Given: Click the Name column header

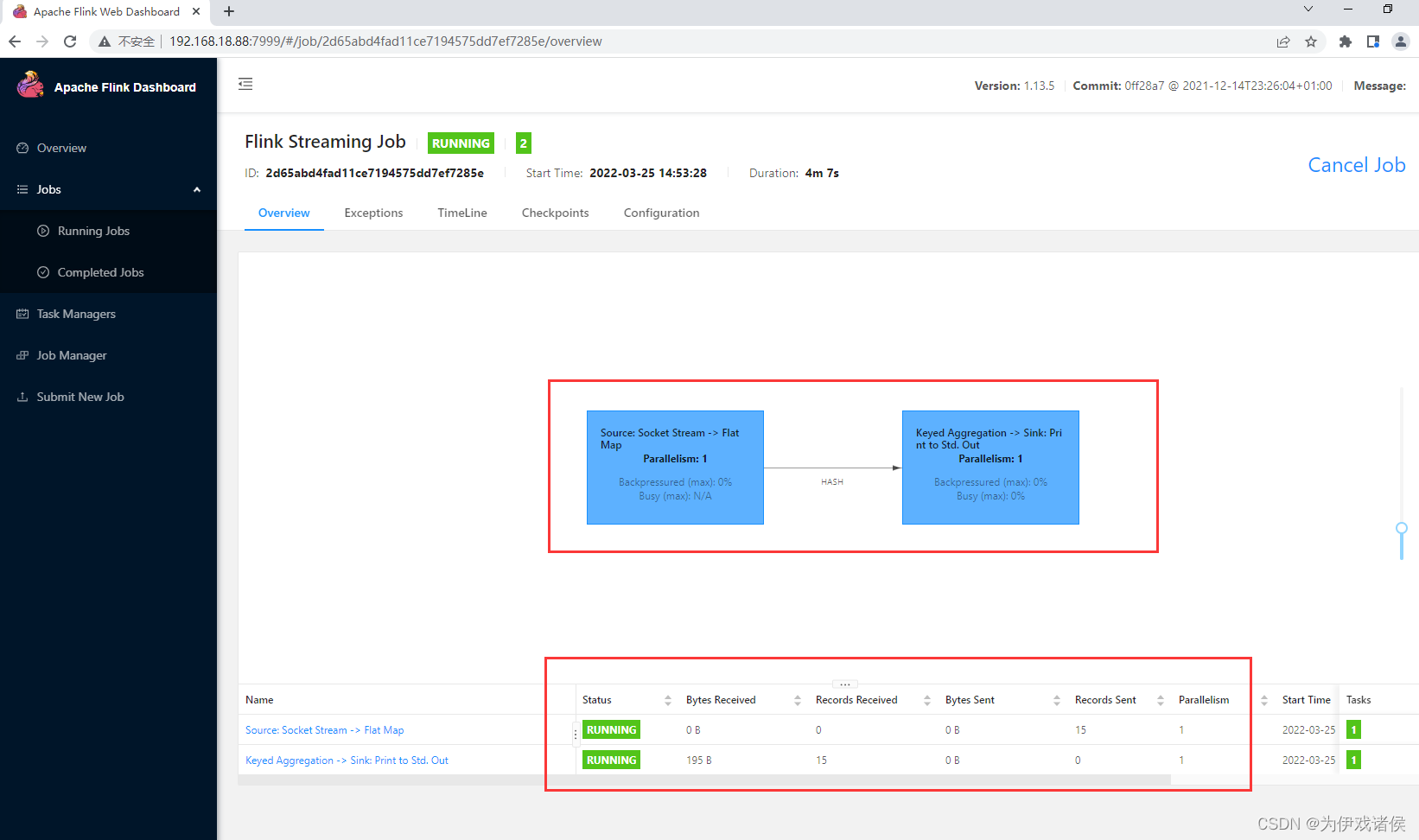Looking at the screenshot, I should tap(259, 700).
